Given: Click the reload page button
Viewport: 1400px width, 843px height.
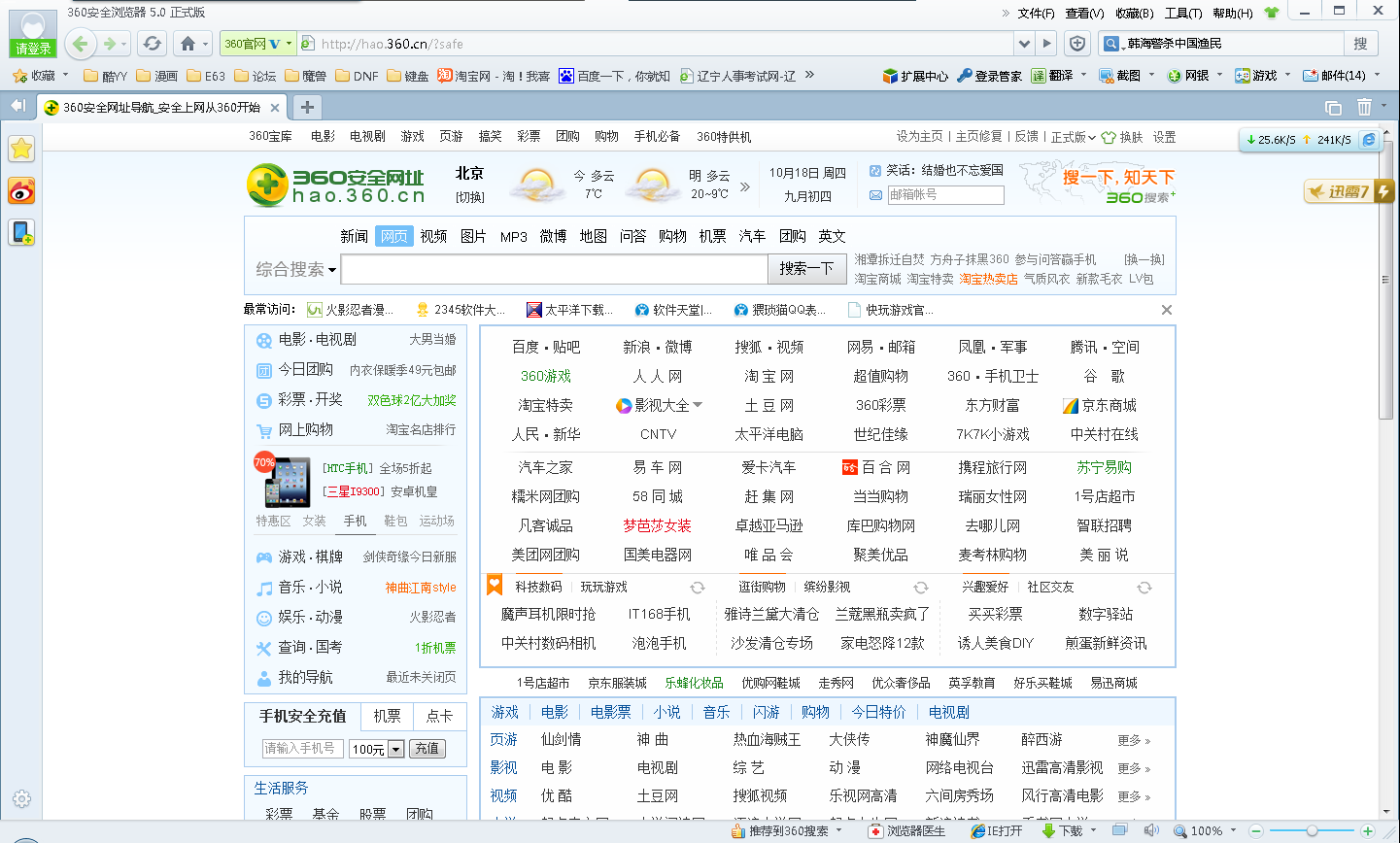Looking at the screenshot, I should click(x=152, y=44).
